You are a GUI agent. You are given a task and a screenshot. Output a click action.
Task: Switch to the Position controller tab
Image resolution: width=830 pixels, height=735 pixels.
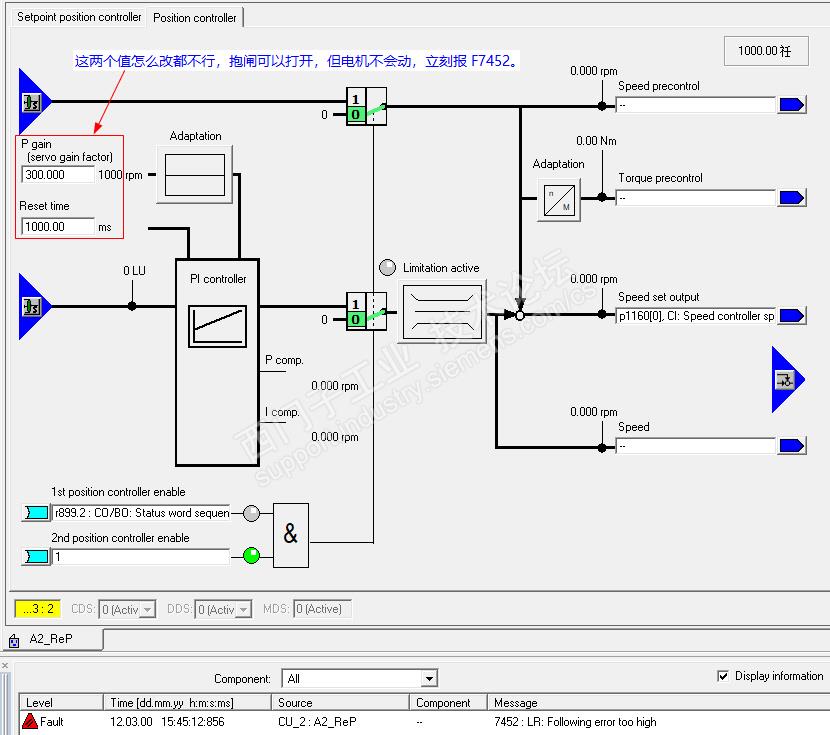(194, 17)
